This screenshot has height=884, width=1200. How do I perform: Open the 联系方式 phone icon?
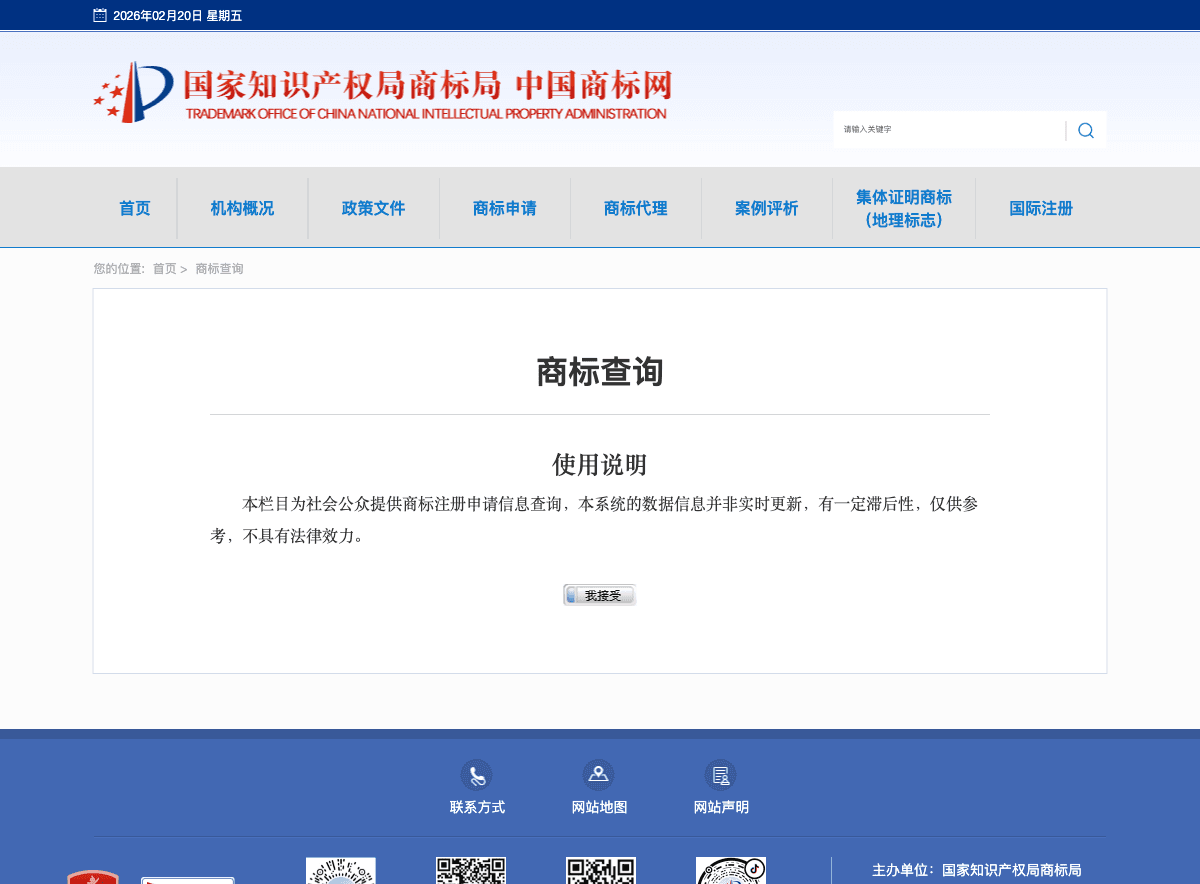pyautogui.click(x=477, y=775)
